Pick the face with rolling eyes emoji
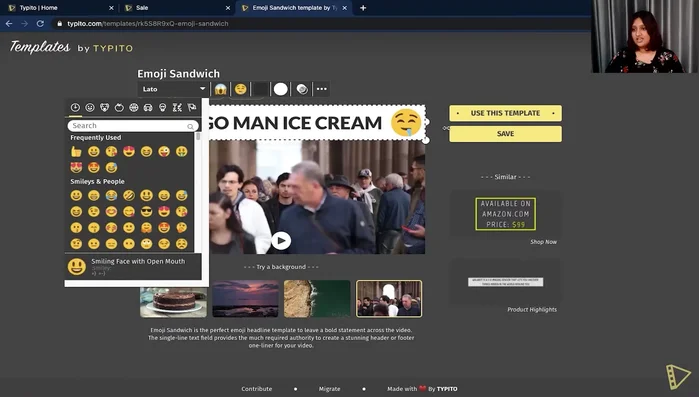The image size is (699, 397). [x=146, y=243]
